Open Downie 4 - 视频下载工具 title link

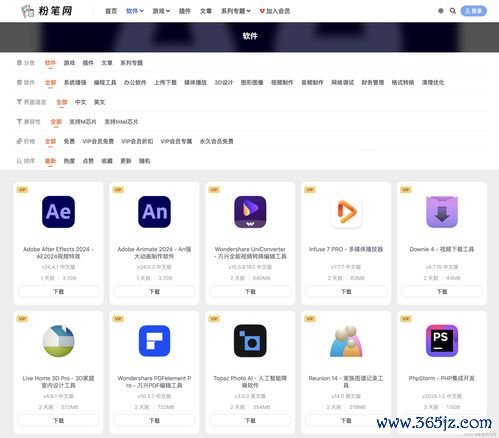coord(442,249)
